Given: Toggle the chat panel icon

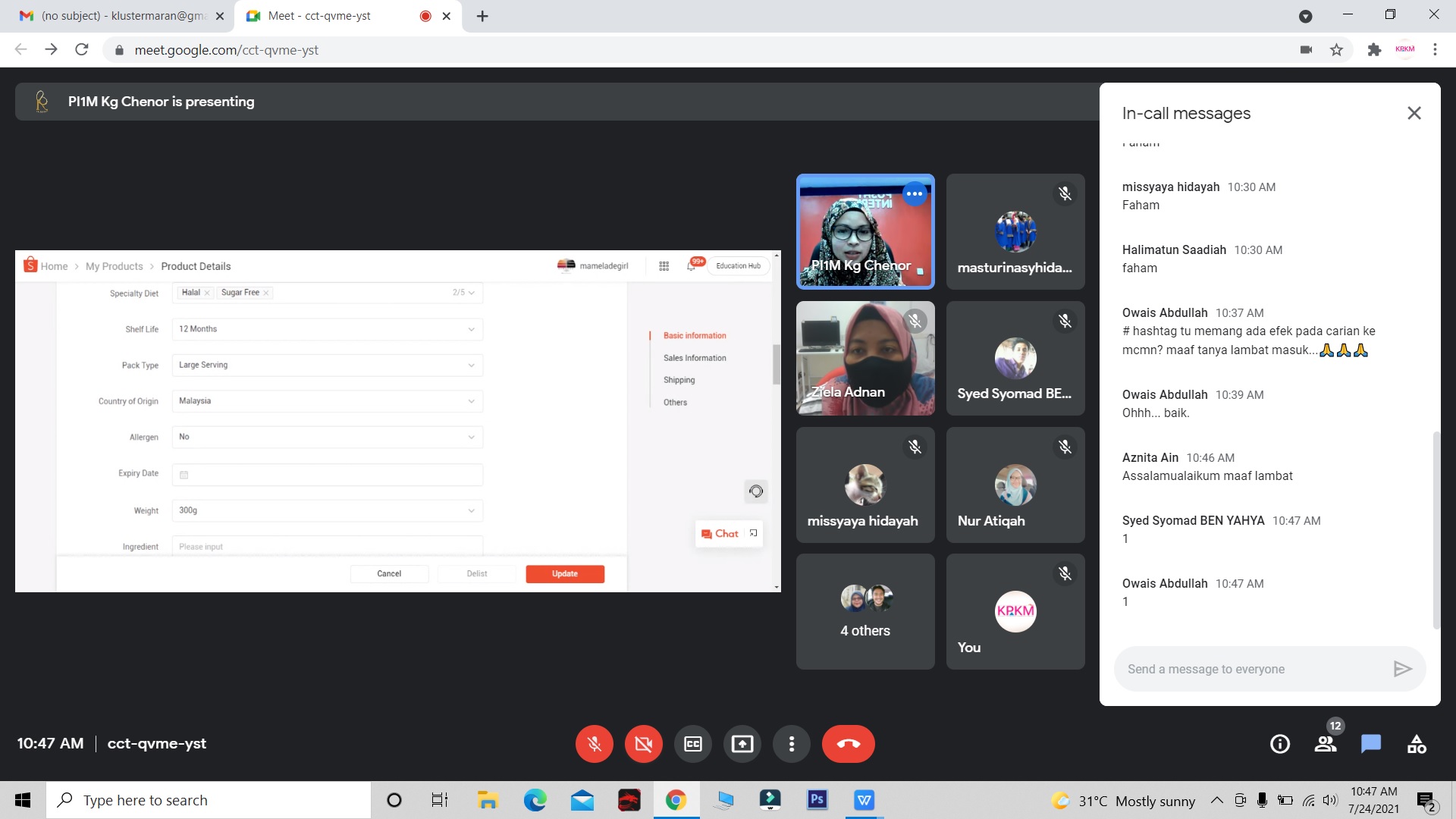Looking at the screenshot, I should point(1370,744).
